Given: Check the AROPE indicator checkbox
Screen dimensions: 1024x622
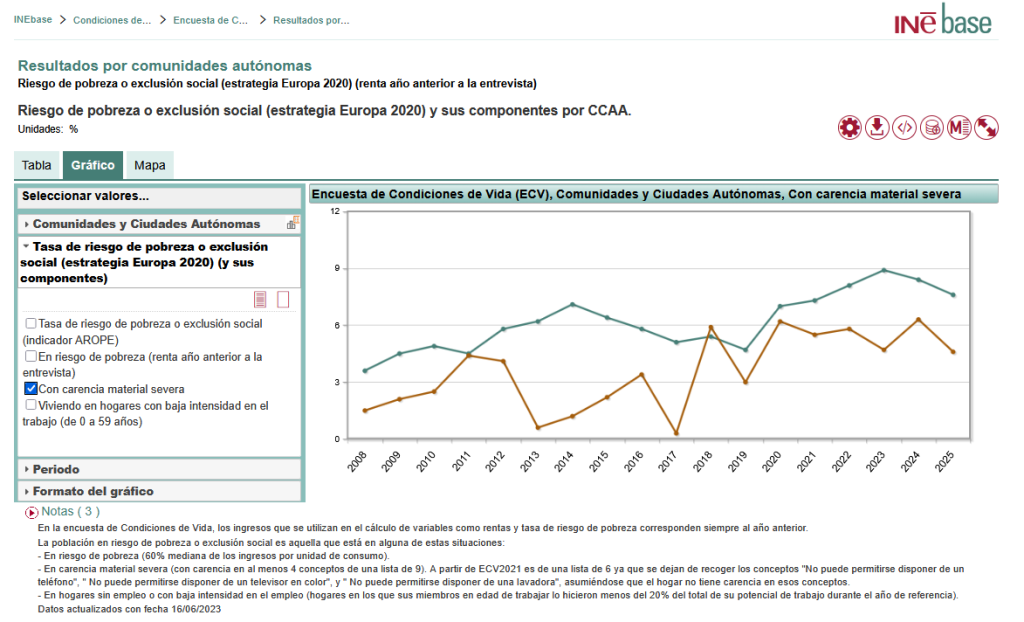Looking at the screenshot, I should [31, 324].
